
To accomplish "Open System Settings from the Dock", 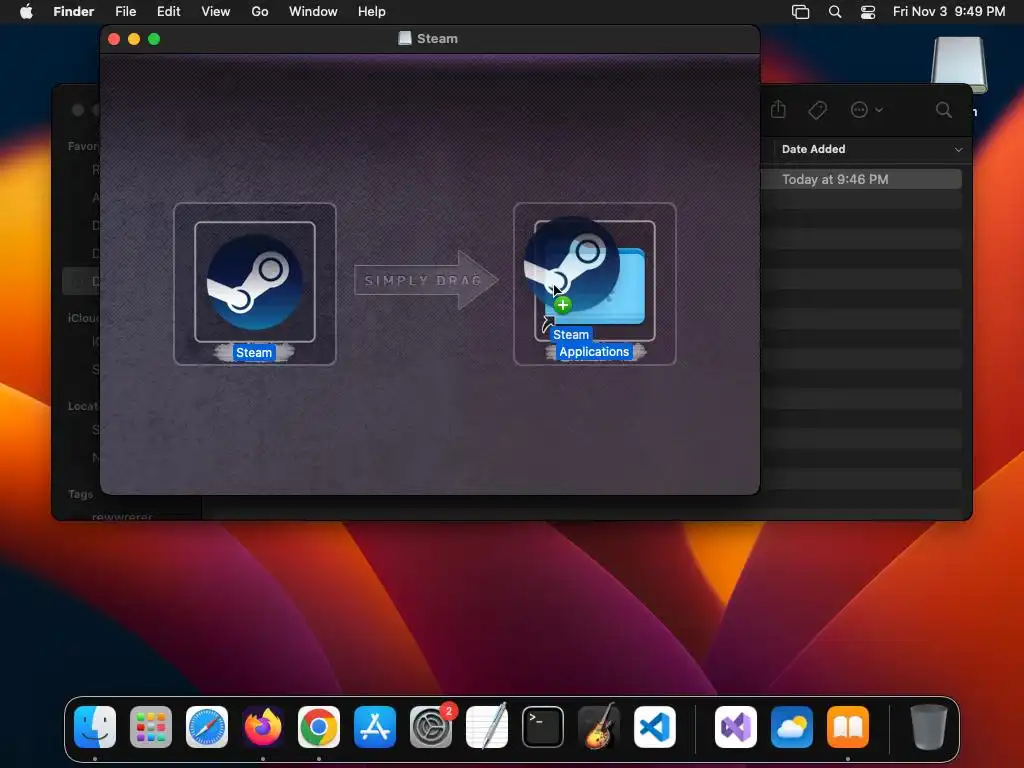I will (x=431, y=727).
